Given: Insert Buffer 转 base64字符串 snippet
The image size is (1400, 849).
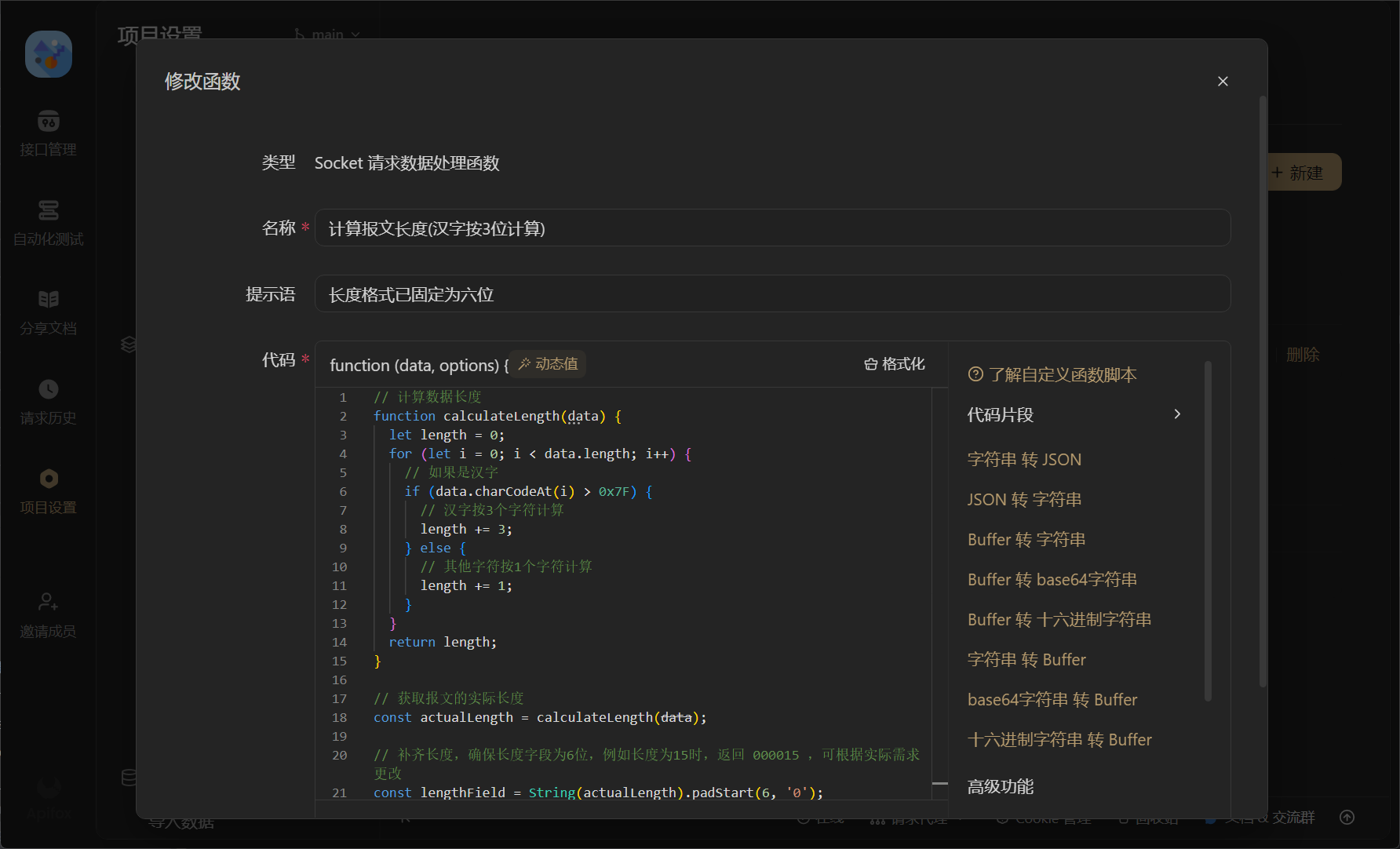Looking at the screenshot, I should (x=1052, y=580).
